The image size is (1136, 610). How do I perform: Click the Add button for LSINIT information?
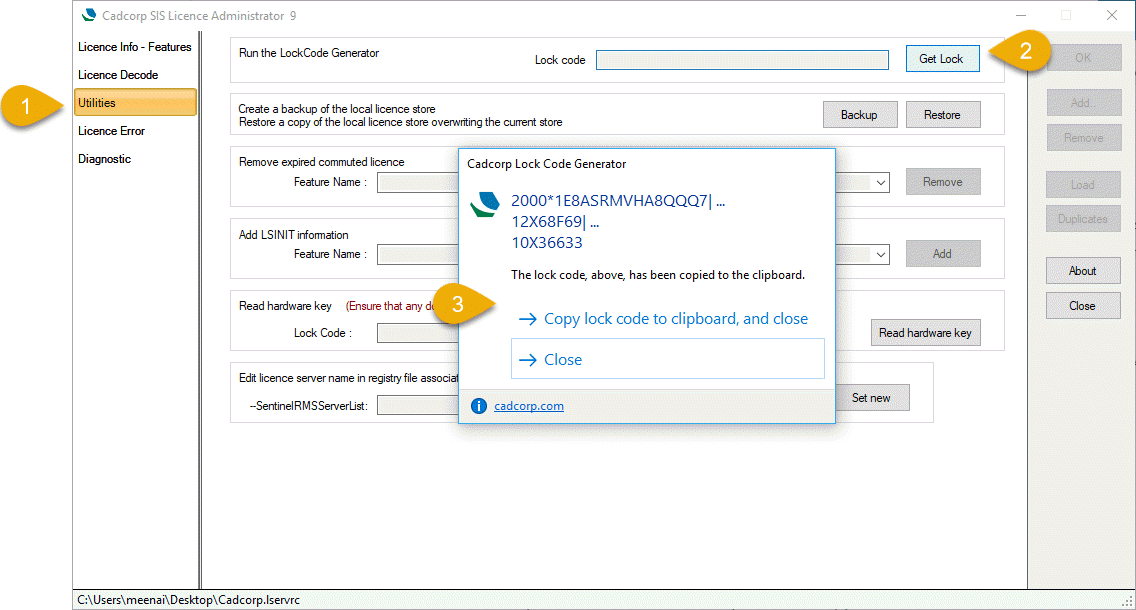click(x=943, y=254)
